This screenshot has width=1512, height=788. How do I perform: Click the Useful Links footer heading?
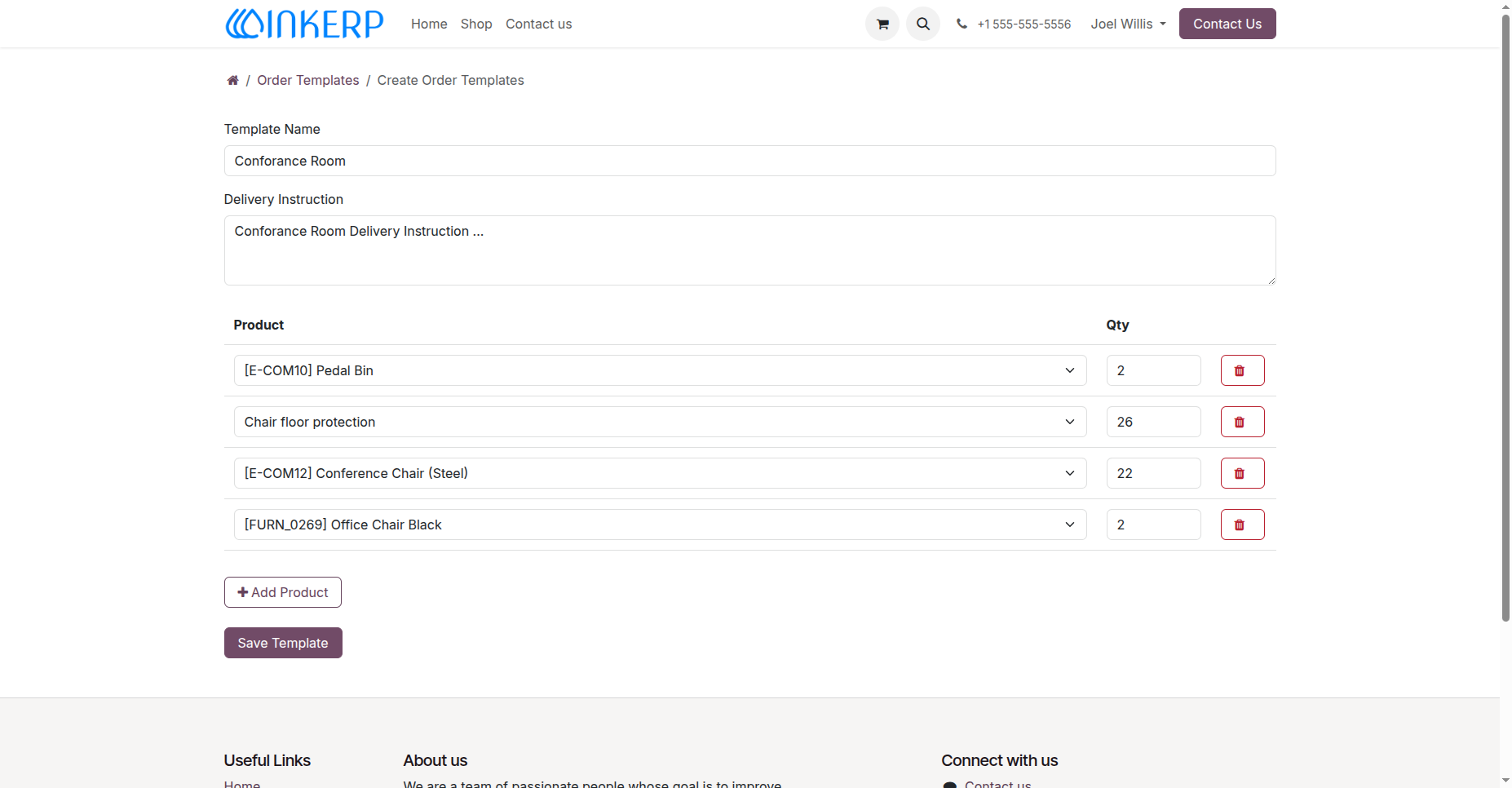coord(267,760)
